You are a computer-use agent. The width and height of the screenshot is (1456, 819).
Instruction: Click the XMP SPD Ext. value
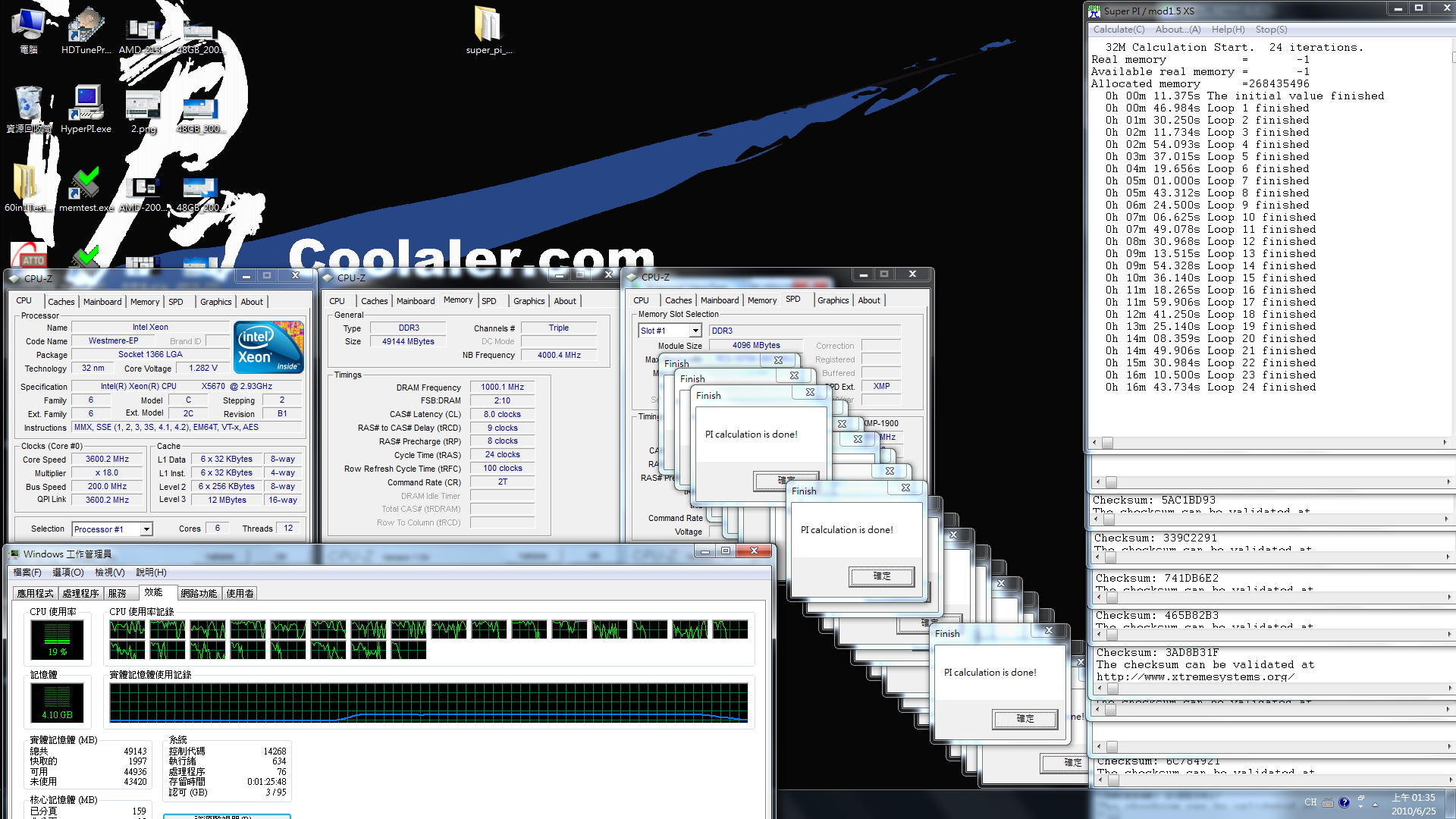point(881,387)
